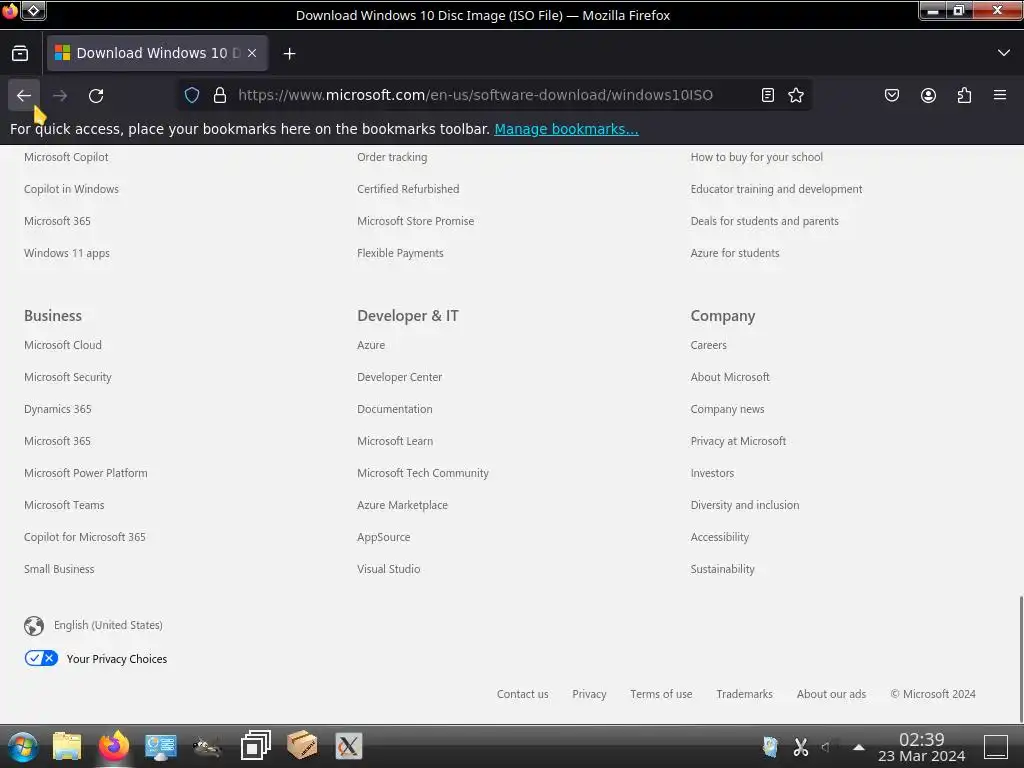Screen dimensions: 1024x768
Task: Bookmark this page with the star icon
Action: coord(795,95)
